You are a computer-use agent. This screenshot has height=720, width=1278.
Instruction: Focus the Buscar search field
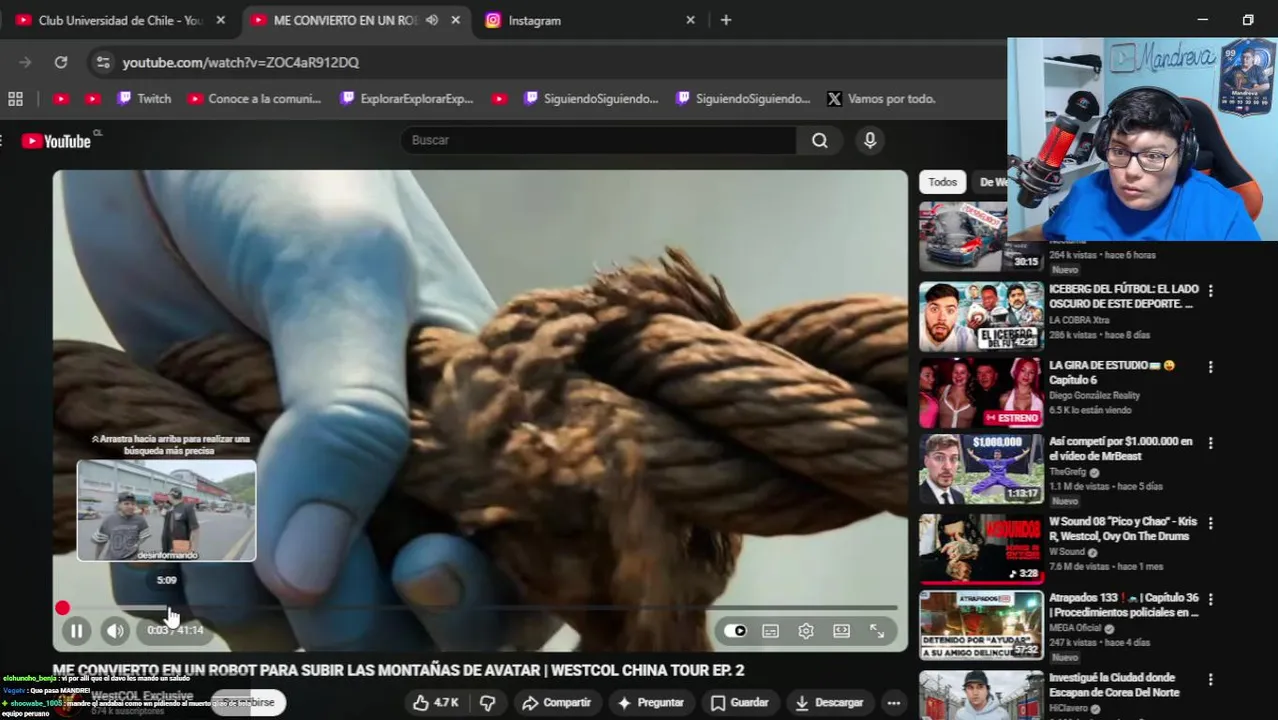599,140
